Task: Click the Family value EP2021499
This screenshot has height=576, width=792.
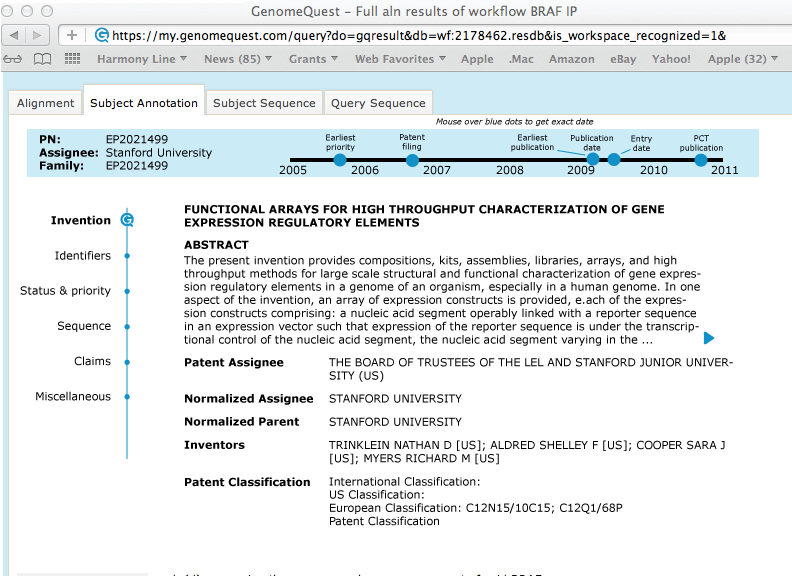Action: [x=137, y=166]
